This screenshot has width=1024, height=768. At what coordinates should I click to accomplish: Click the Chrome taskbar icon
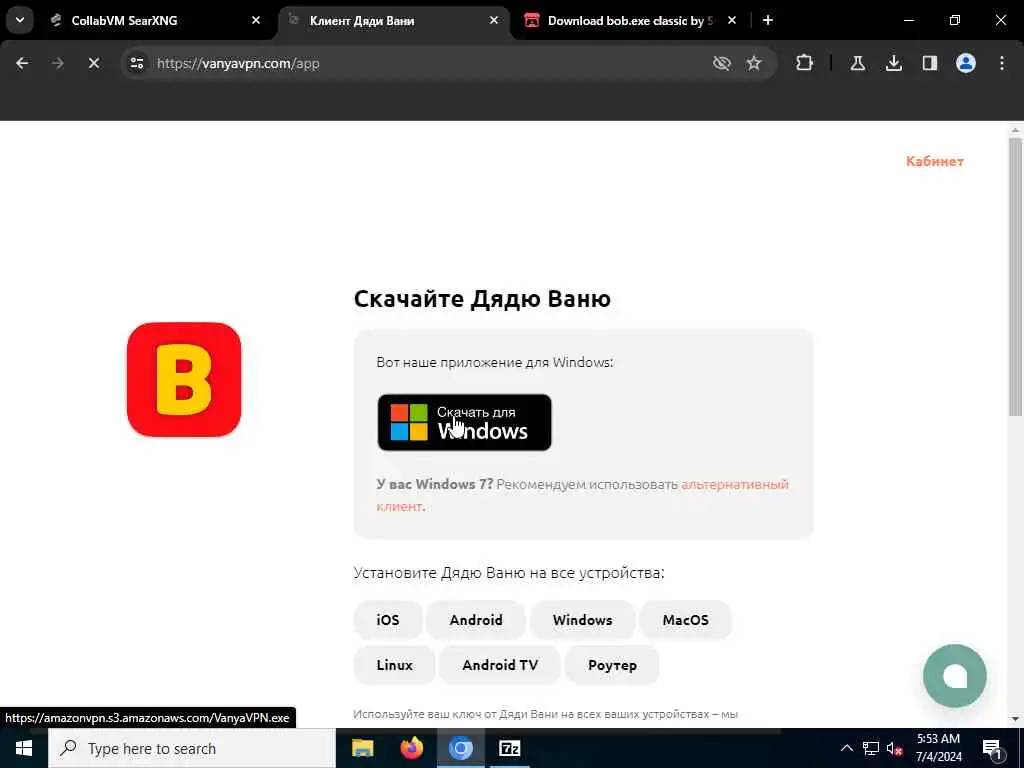pyautogui.click(x=460, y=748)
